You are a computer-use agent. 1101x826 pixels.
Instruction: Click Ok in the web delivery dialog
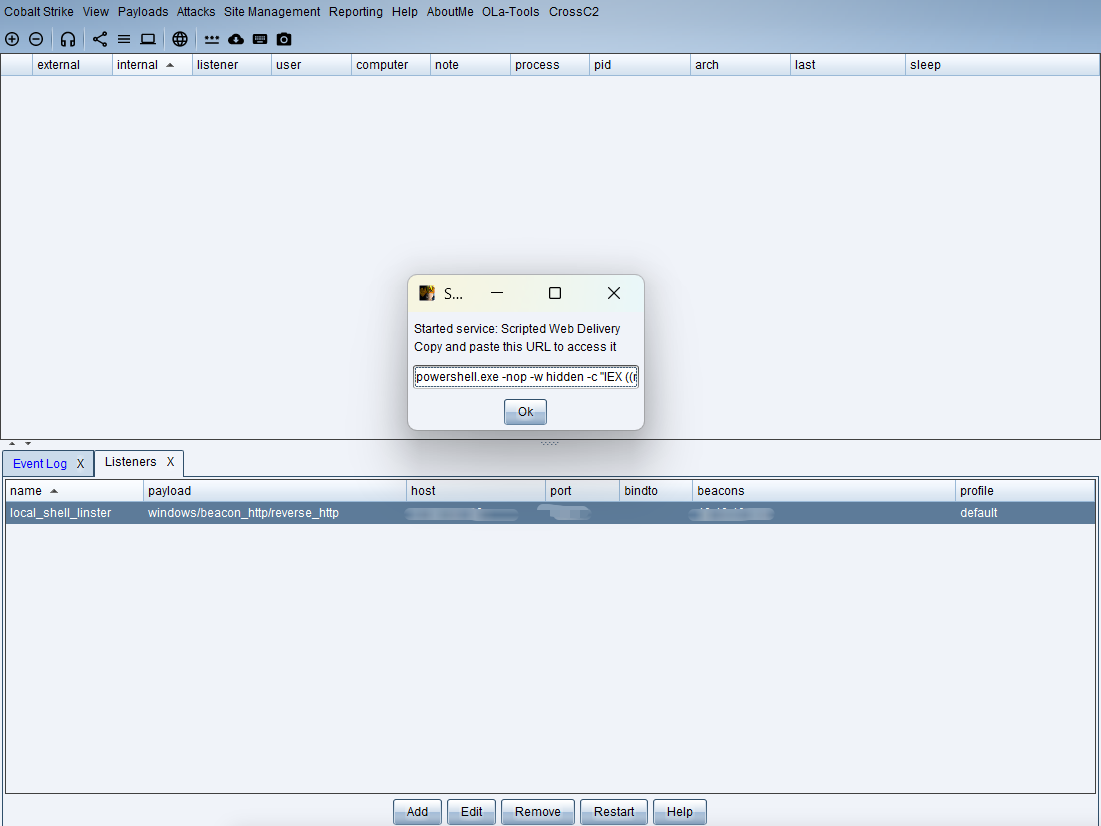[525, 412]
